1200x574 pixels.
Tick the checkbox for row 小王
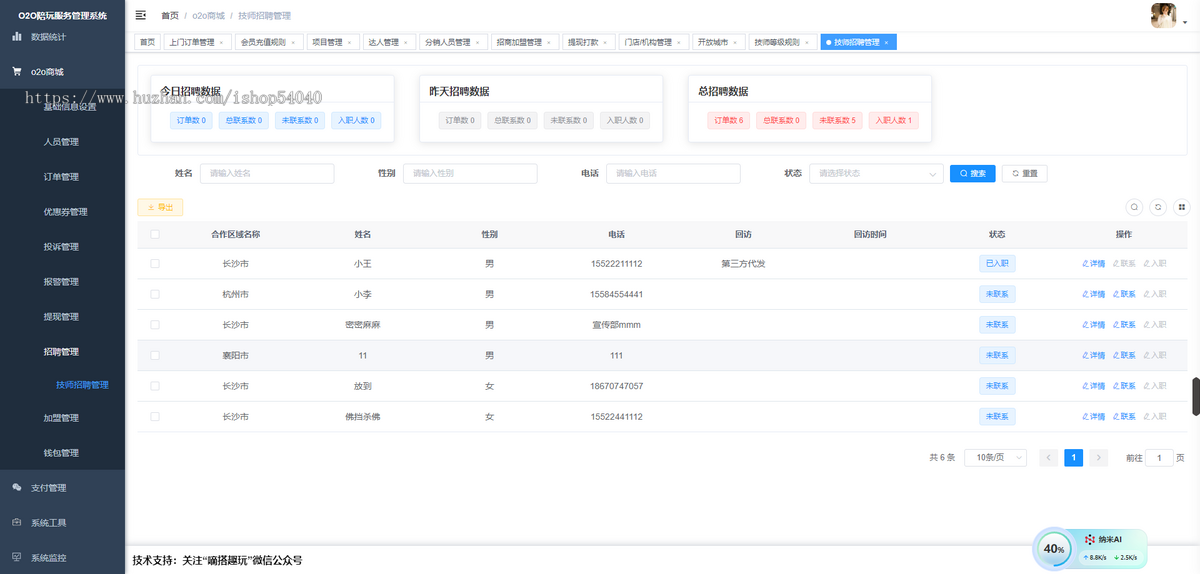154,264
